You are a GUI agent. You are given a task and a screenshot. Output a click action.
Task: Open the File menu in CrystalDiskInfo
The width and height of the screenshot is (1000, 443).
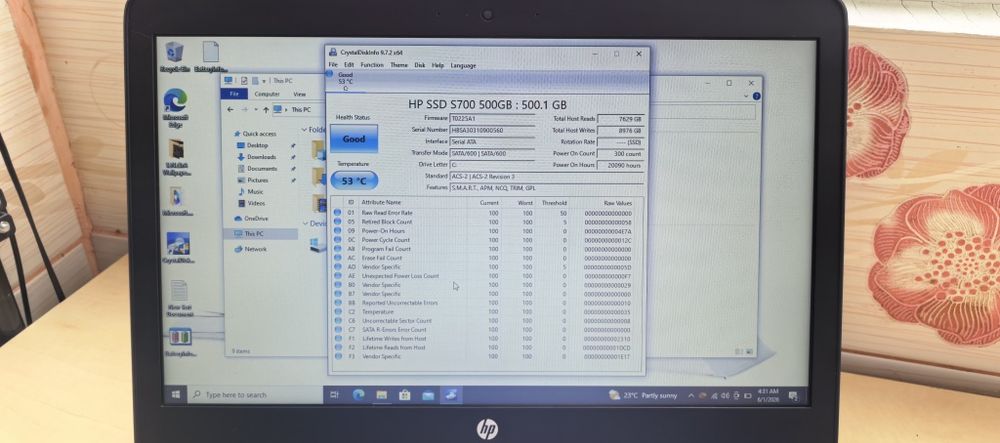(x=333, y=65)
